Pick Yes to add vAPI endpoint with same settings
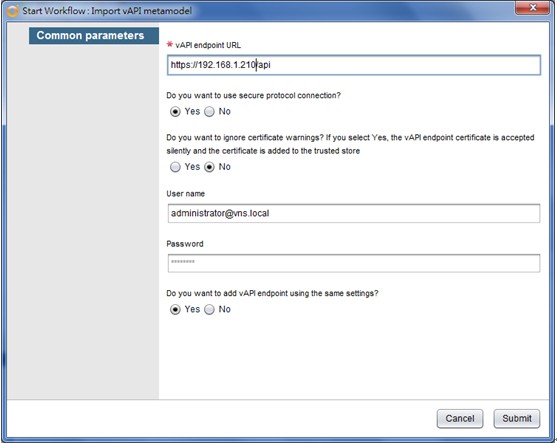 (175, 309)
